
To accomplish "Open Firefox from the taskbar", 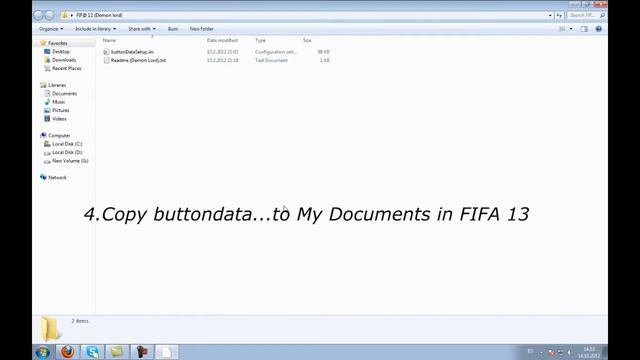I will point(68,352).
